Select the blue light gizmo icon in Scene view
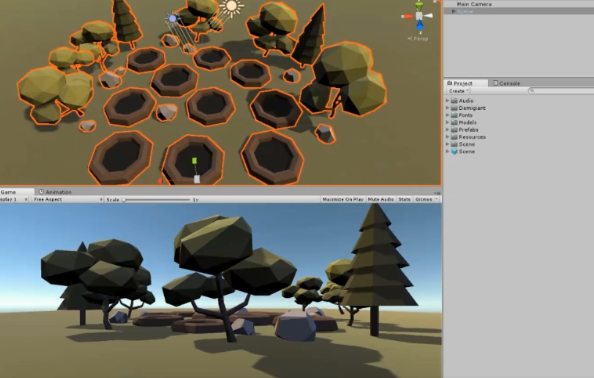The height and width of the screenshot is (378, 594). click(172, 18)
